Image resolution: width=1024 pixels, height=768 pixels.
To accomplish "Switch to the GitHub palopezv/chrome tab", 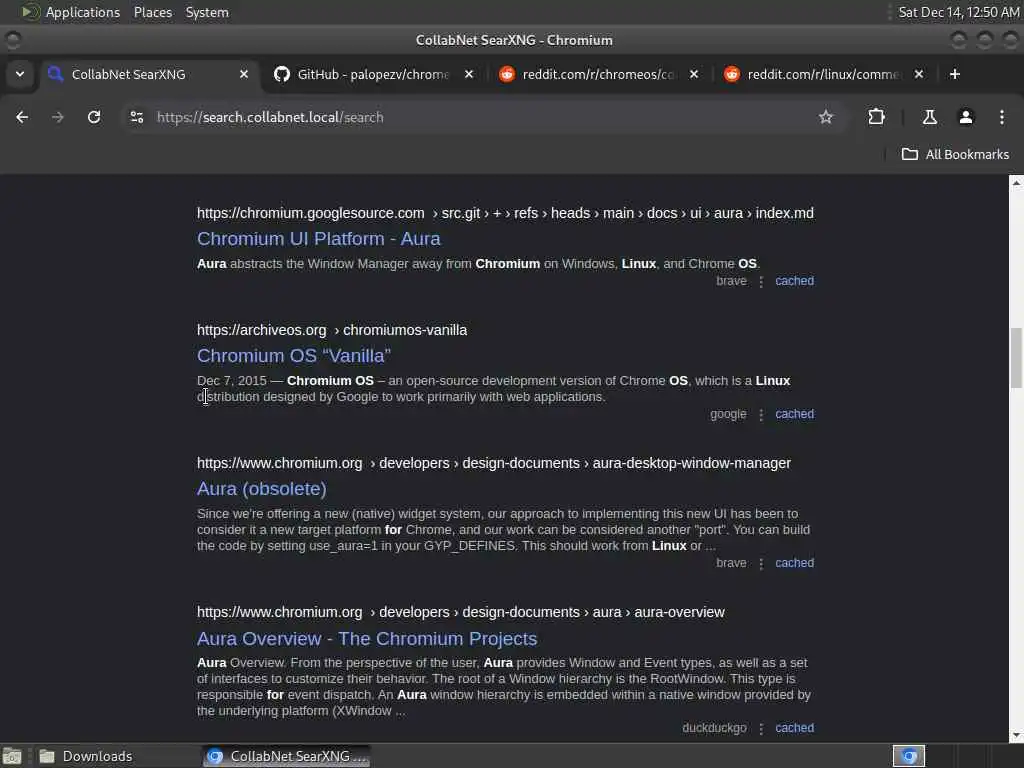I will coord(372,74).
